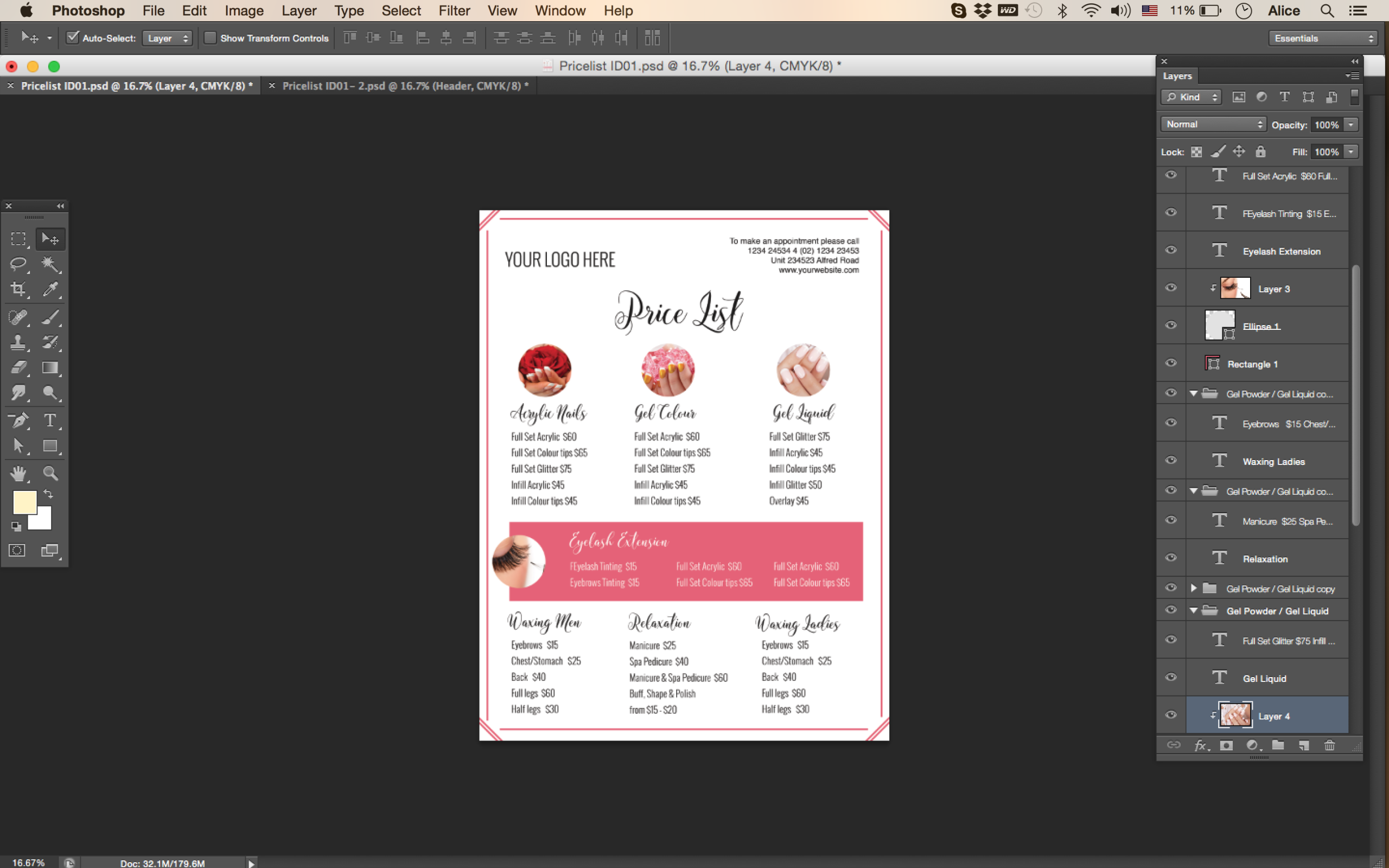Click the create new layer icon
Viewport: 1389px width, 868px height.
[1304, 745]
